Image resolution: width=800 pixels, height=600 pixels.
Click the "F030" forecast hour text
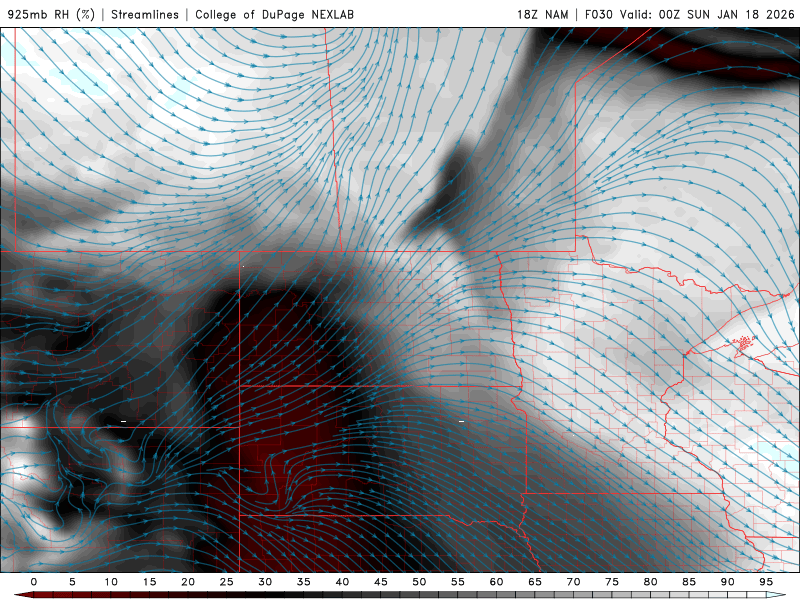click(598, 14)
